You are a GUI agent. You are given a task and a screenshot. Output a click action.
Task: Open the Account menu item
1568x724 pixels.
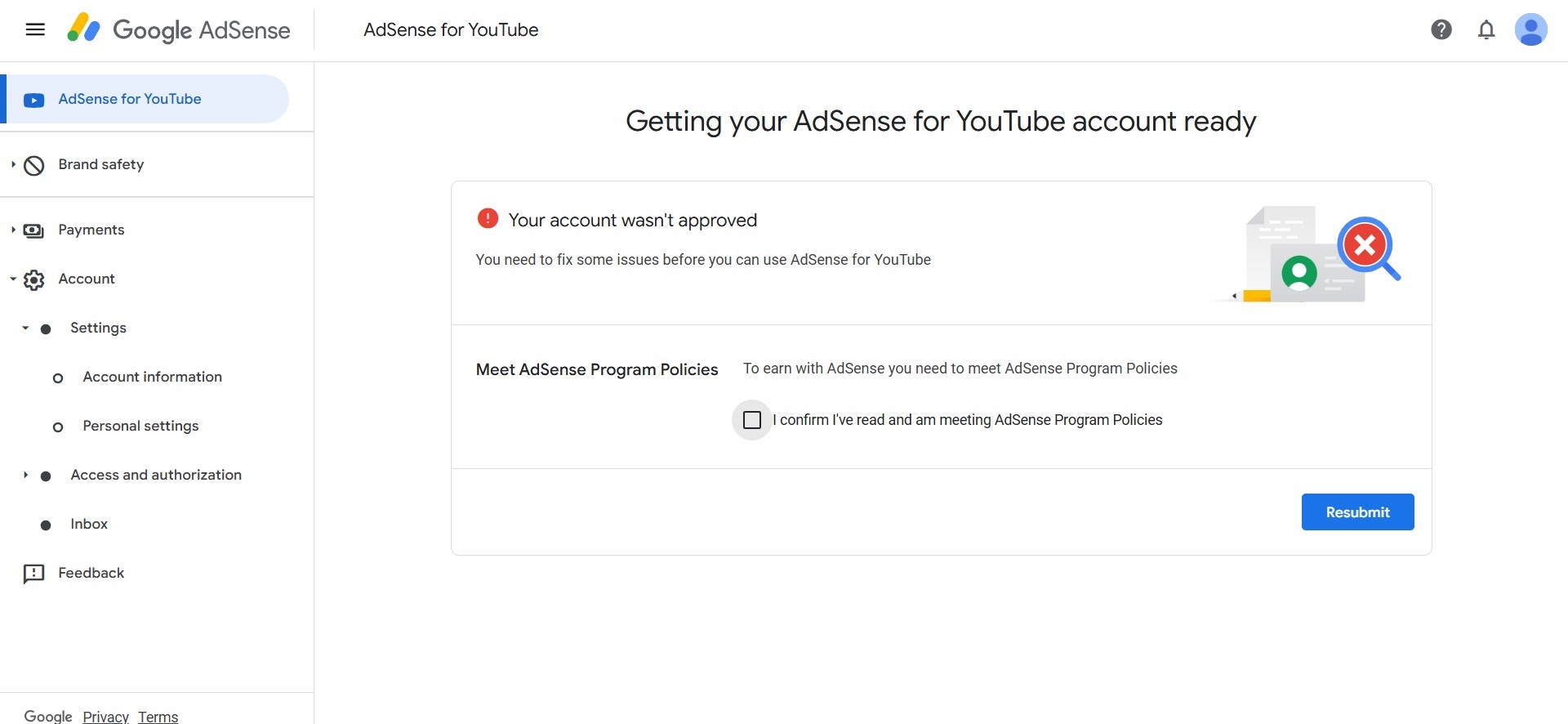[x=86, y=279]
